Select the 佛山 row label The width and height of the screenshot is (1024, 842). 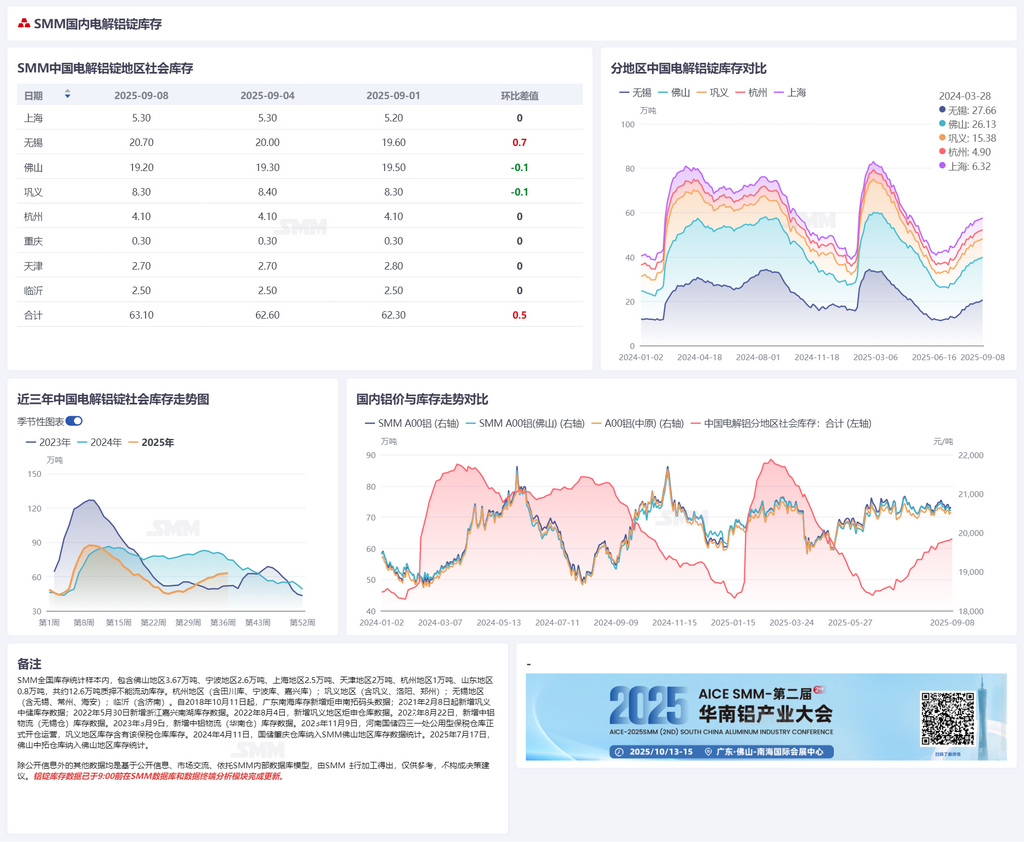pos(33,167)
